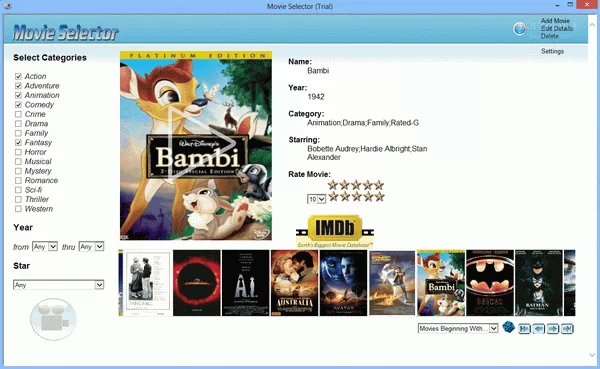Select the Australia movie thumbnail
The image size is (600, 369).
point(294,283)
